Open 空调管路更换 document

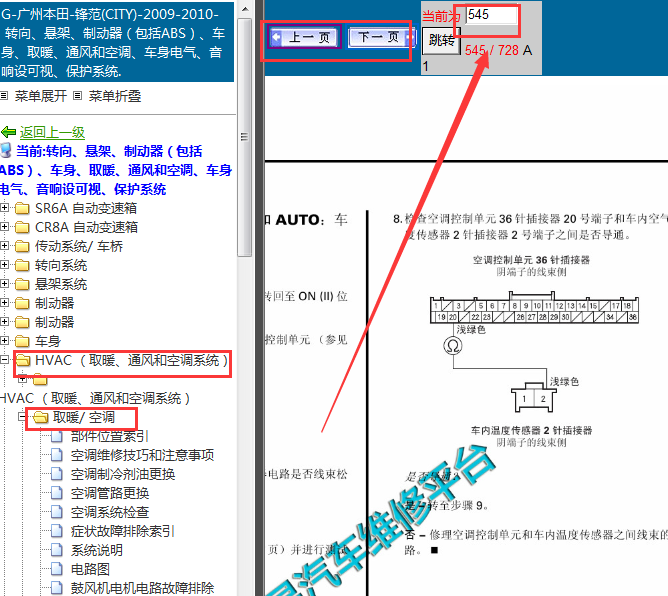pyautogui.click(x=110, y=493)
